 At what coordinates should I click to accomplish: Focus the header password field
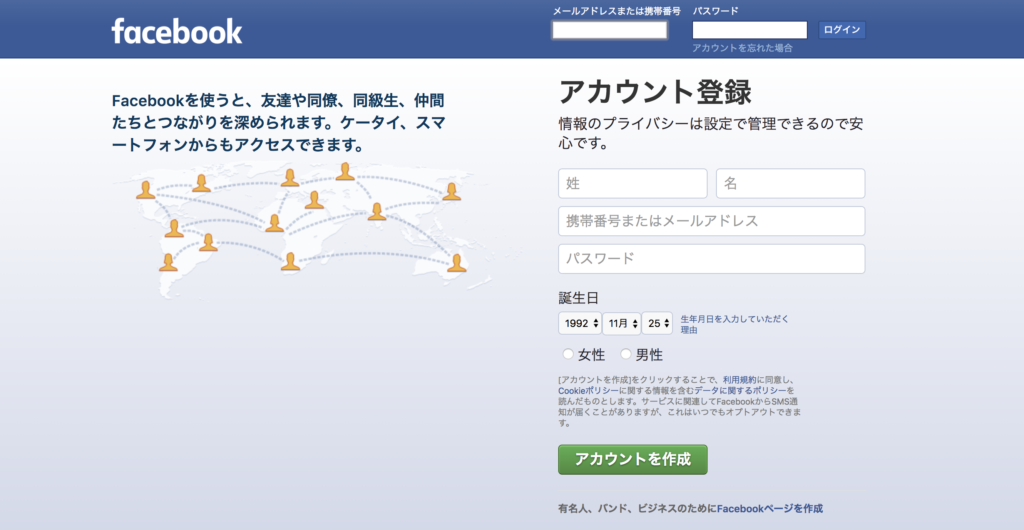750,30
